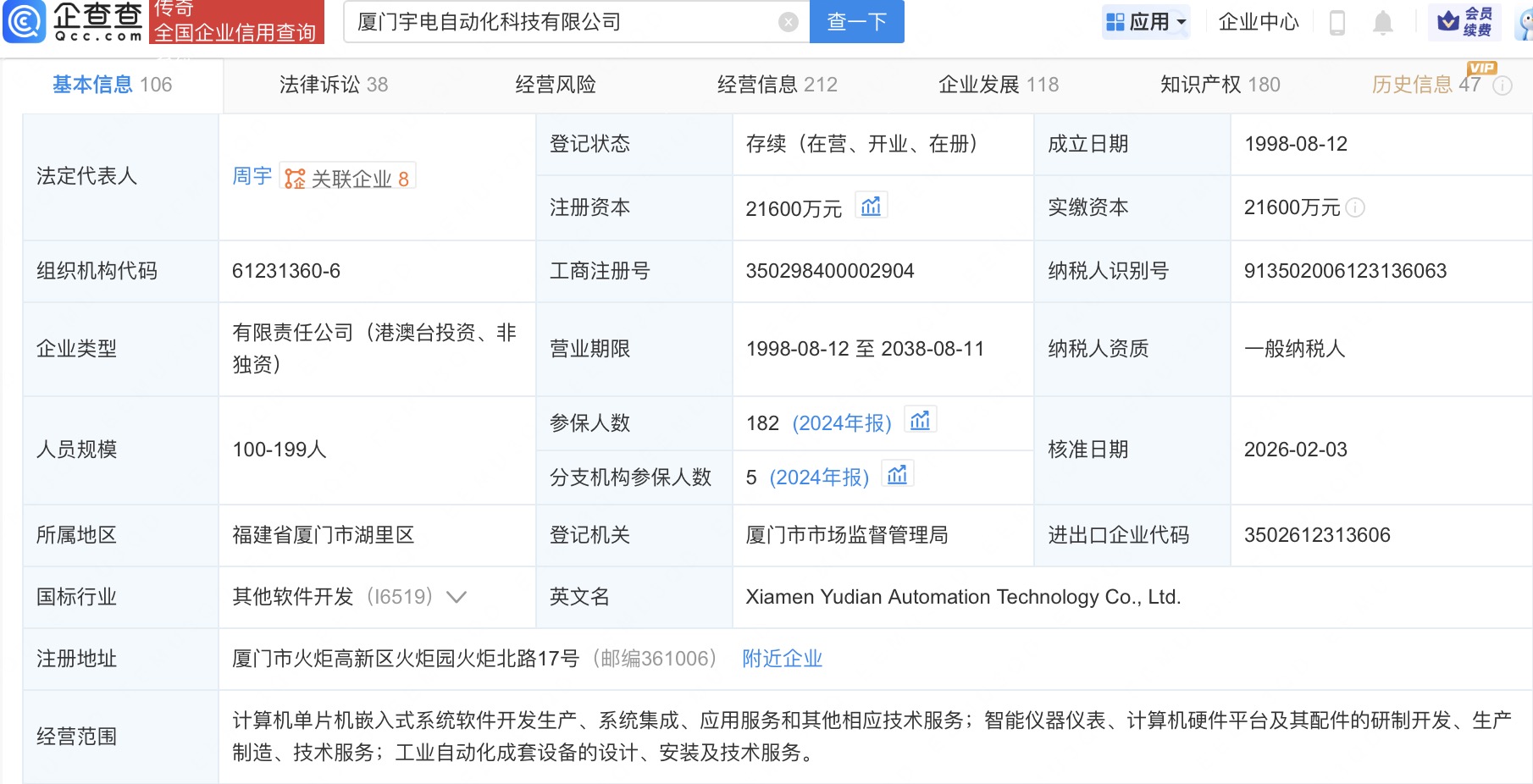This screenshot has height=784, width=1533.
Task: Open the notification bell
Action: (x=1382, y=22)
